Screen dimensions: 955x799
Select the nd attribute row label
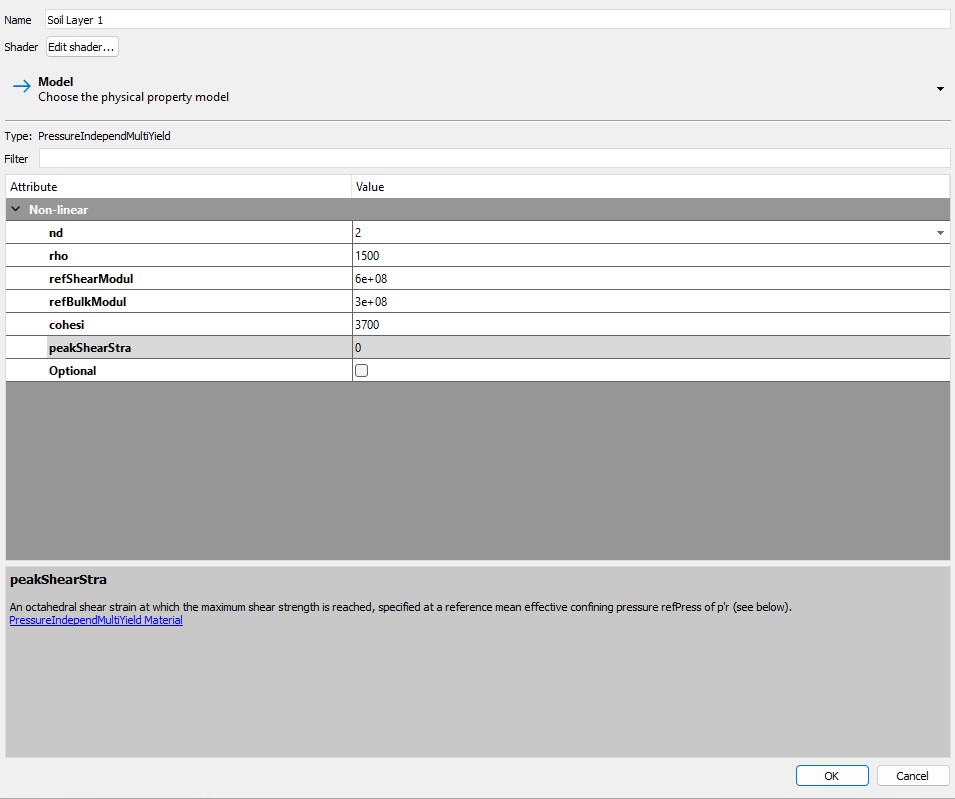(x=56, y=233)
